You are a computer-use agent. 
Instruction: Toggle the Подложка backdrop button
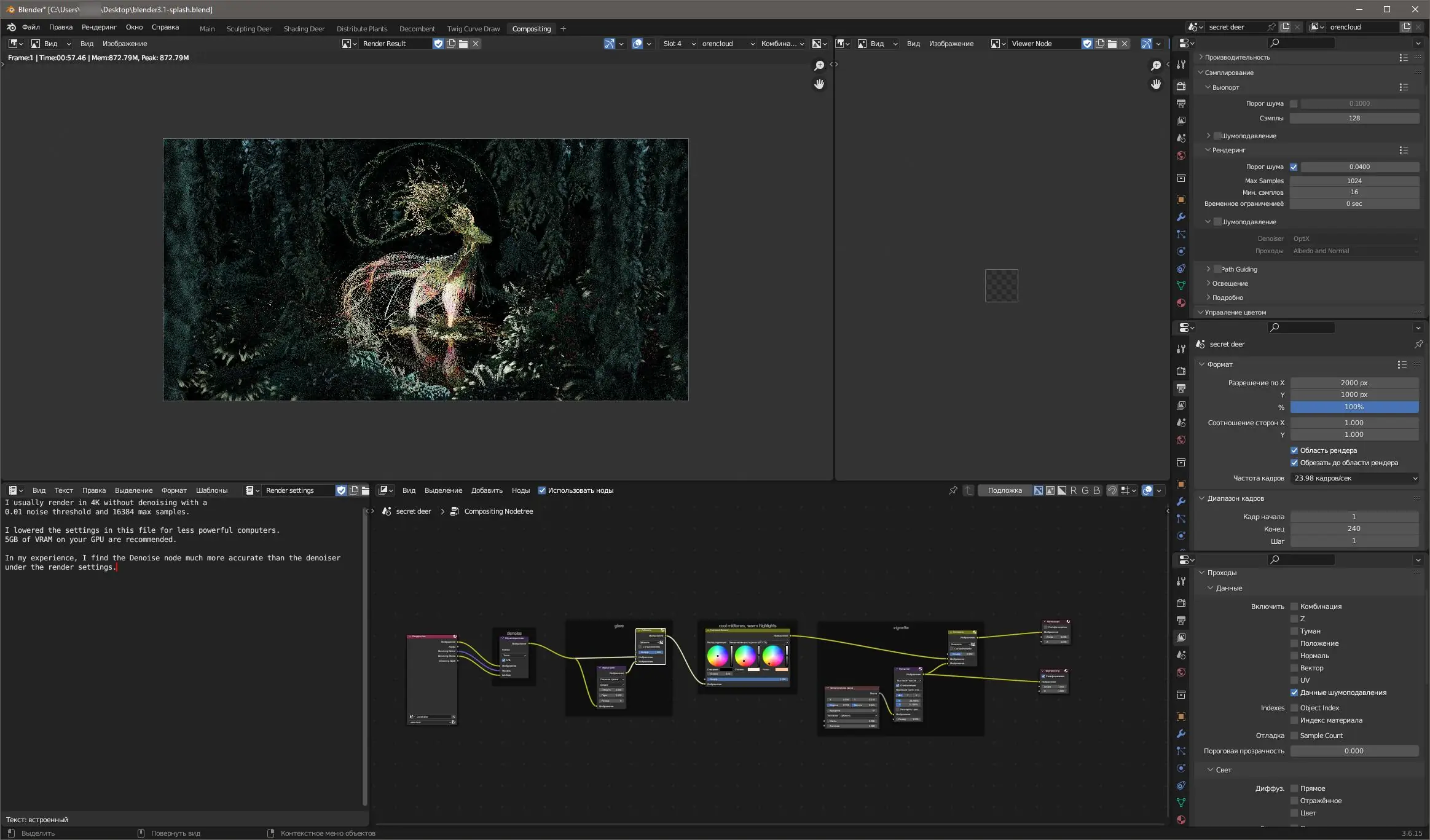(x=1004, y=490)
